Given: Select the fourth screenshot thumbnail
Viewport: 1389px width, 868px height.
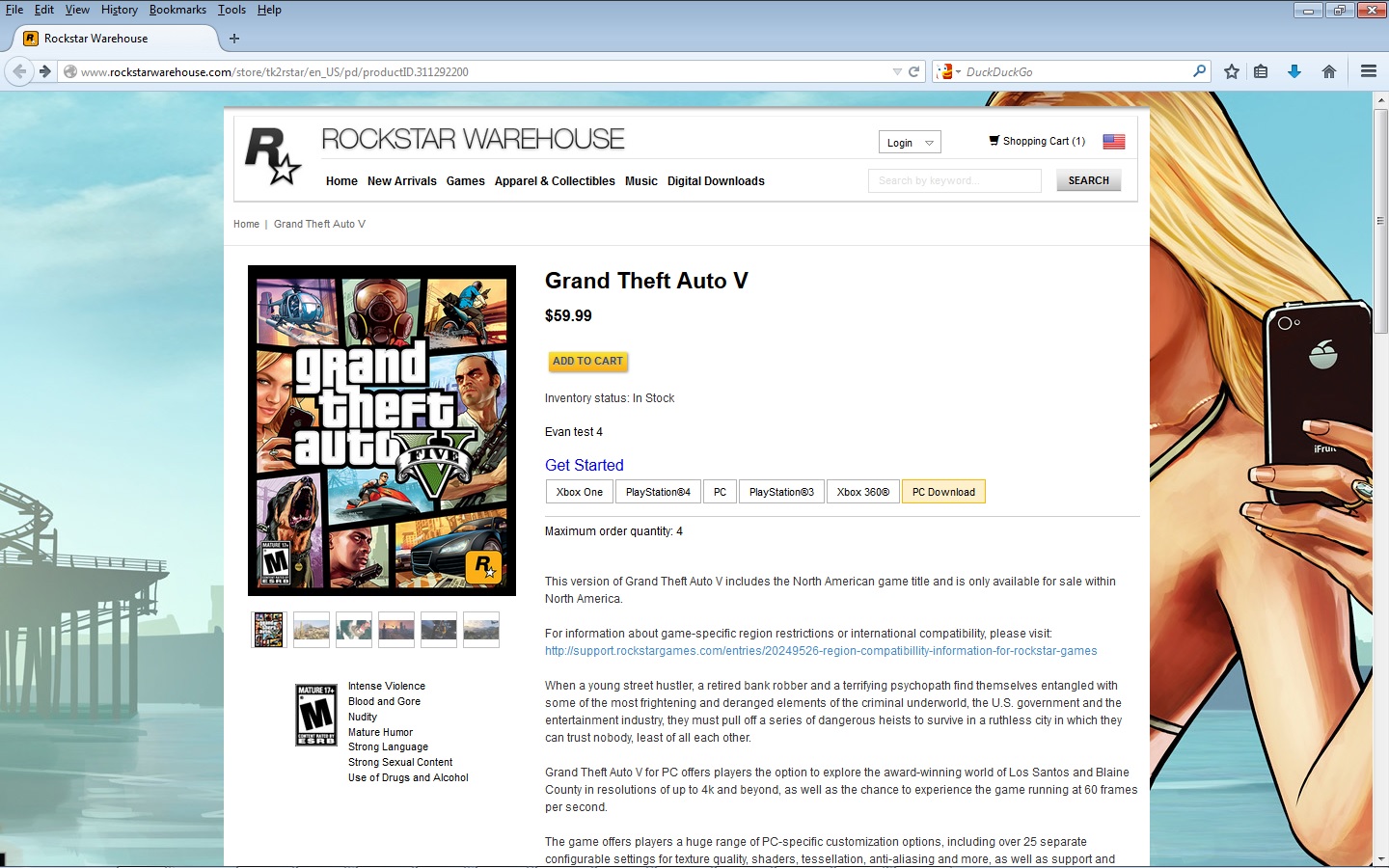Looking at the screenshot, I should pos(396,630).
